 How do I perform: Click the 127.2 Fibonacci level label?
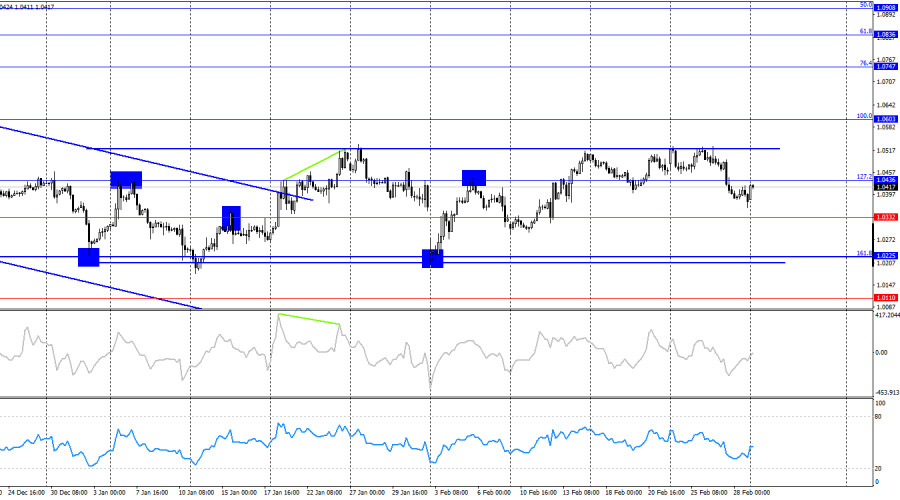(x=864, y=177)
